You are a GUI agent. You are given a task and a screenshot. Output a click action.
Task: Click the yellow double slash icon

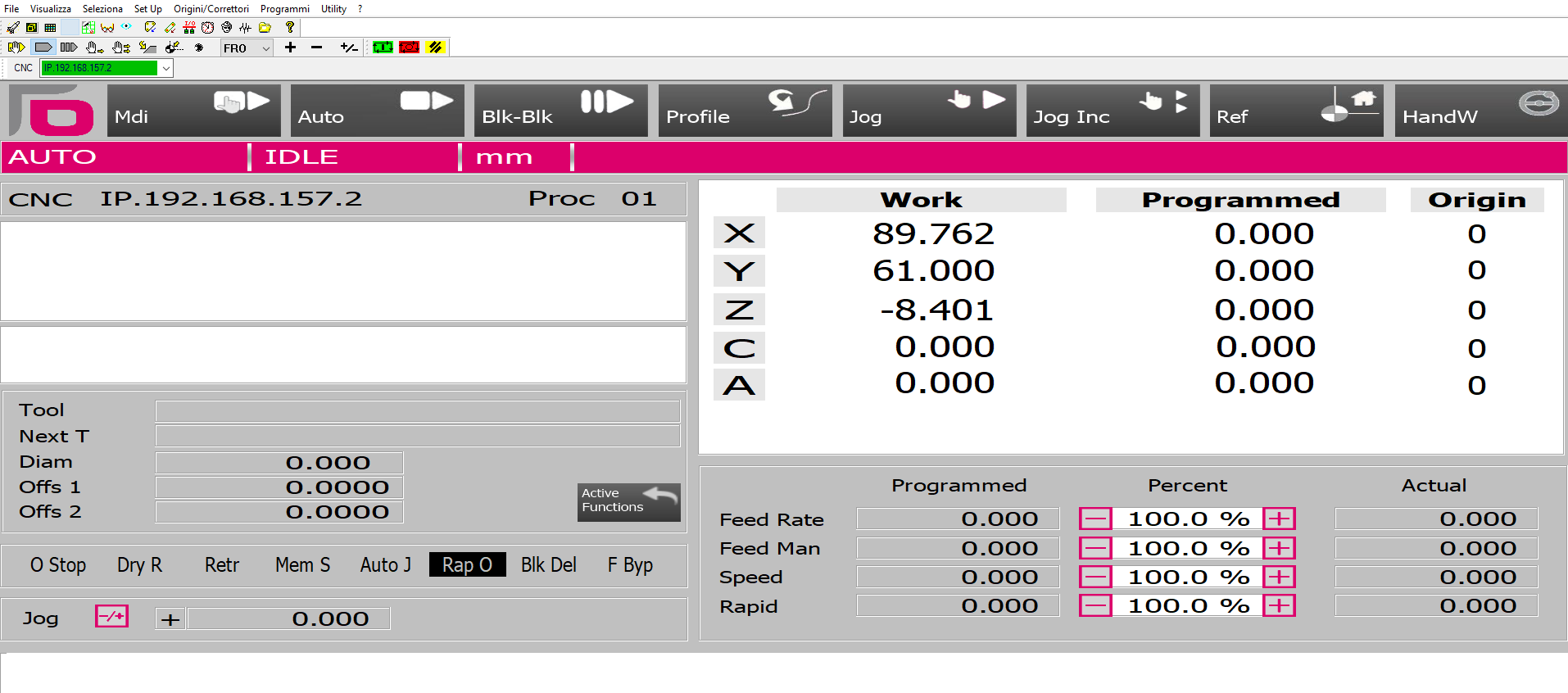(x=435, y=48)
